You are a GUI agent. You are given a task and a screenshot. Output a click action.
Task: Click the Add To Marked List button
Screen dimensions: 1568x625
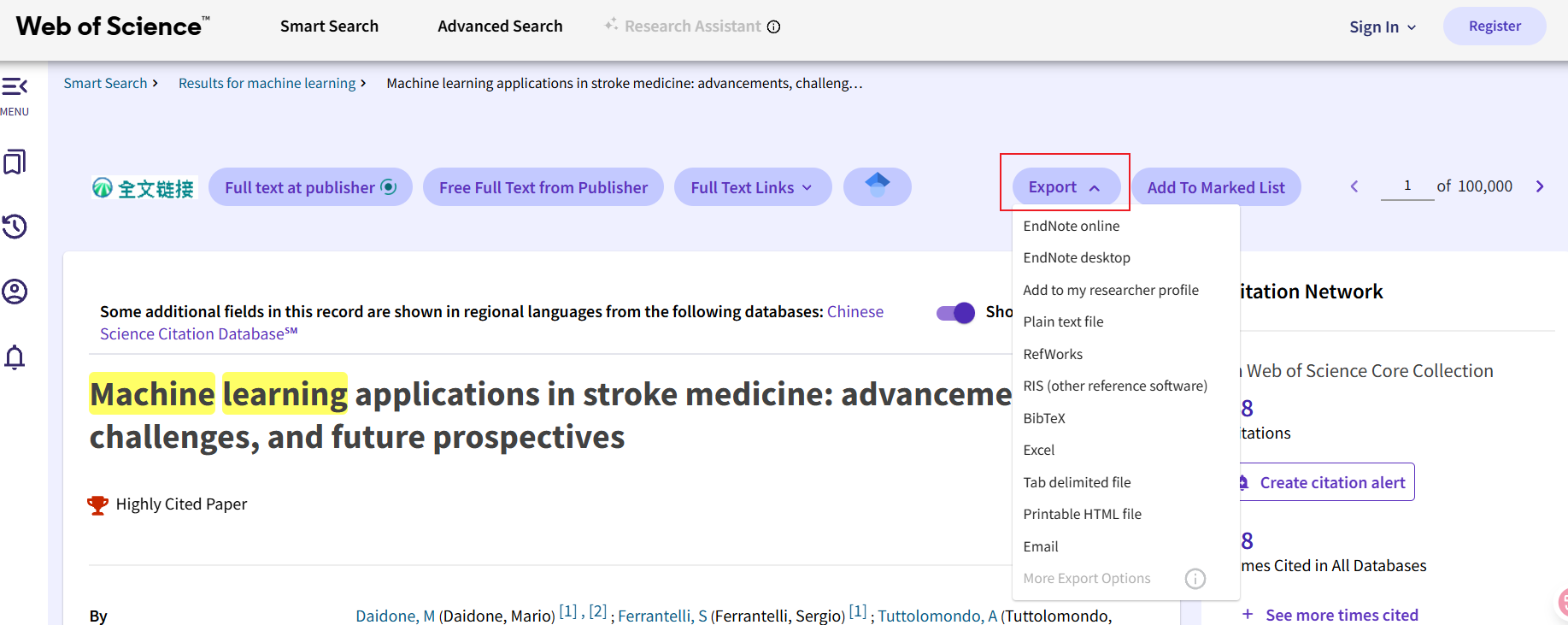1215,187
